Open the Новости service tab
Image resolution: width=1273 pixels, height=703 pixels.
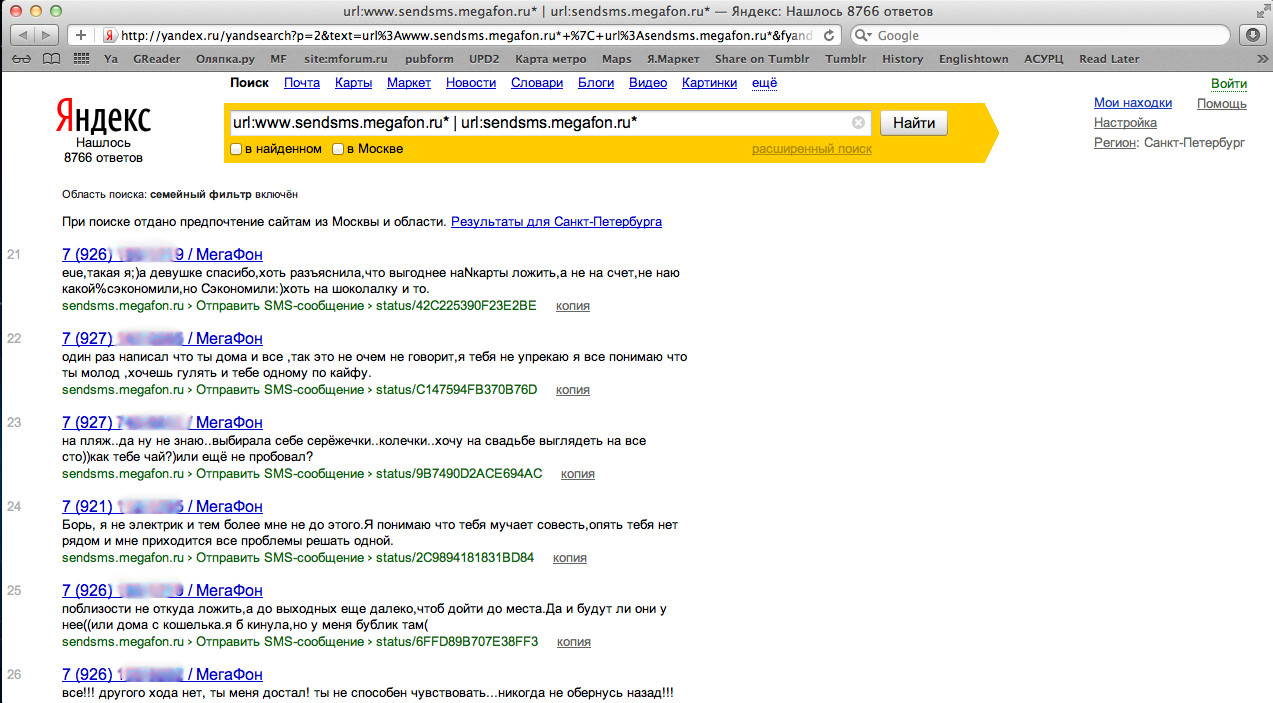coord(470,83)
